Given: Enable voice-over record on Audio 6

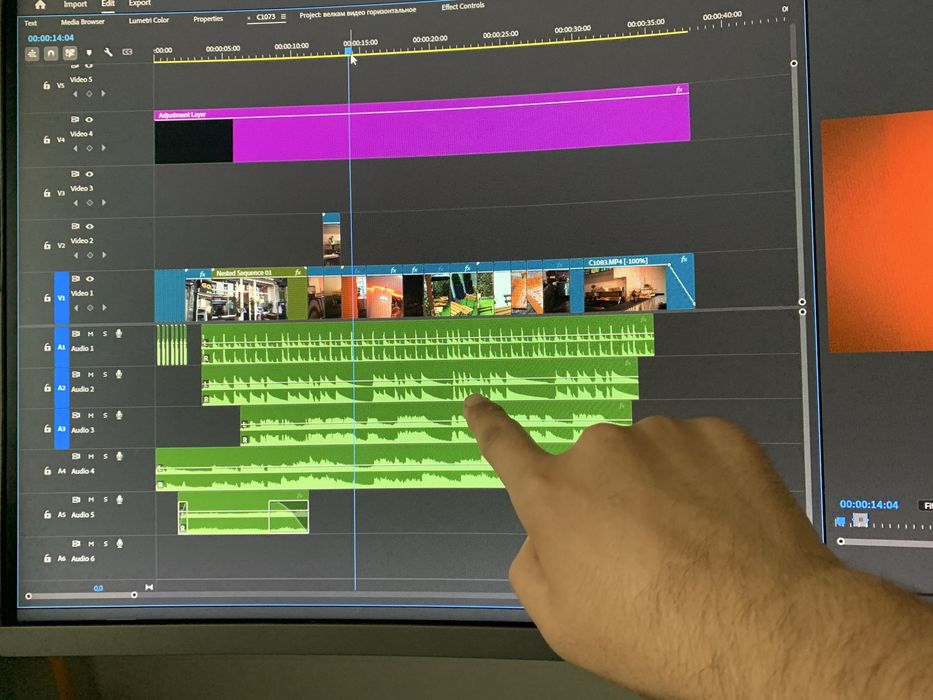Looking at the screenshot, I should click(120, 543).
